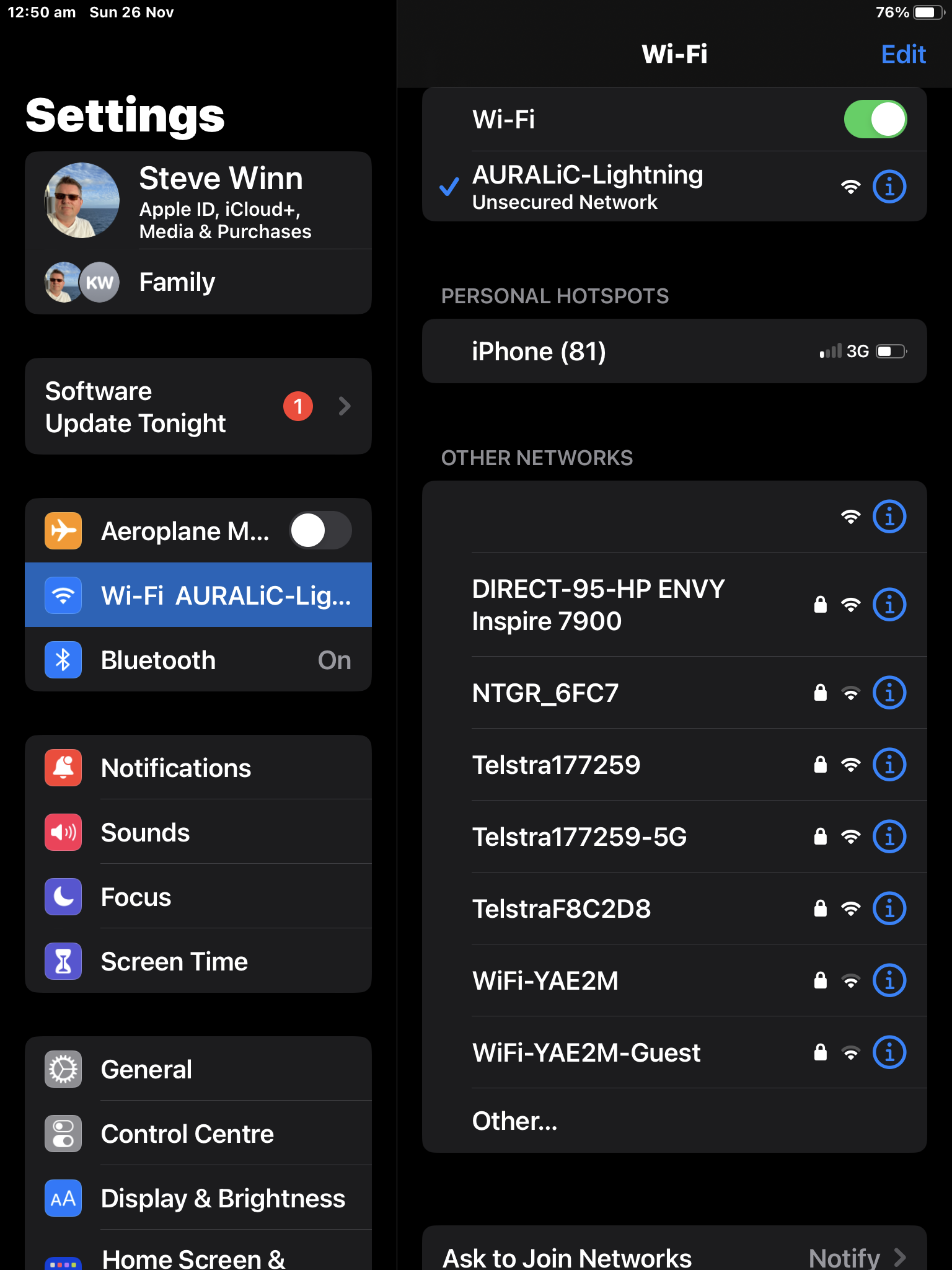Tap the Steve Winn profile photo
Image resolution: width=952 pixels, height=1270 pixels.
[82, 200]
